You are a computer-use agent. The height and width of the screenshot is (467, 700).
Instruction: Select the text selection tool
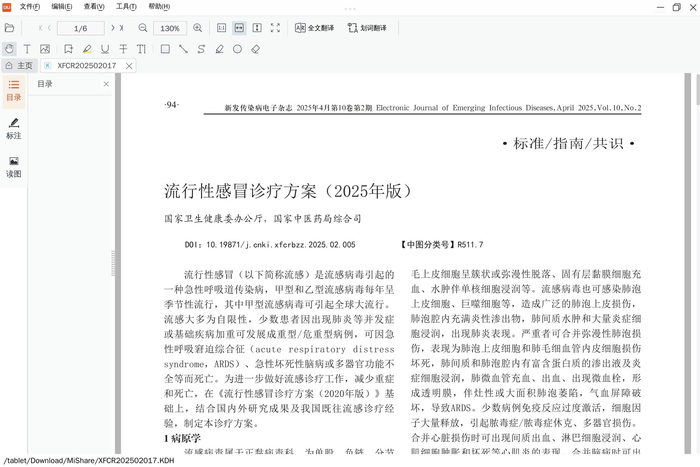29,48
